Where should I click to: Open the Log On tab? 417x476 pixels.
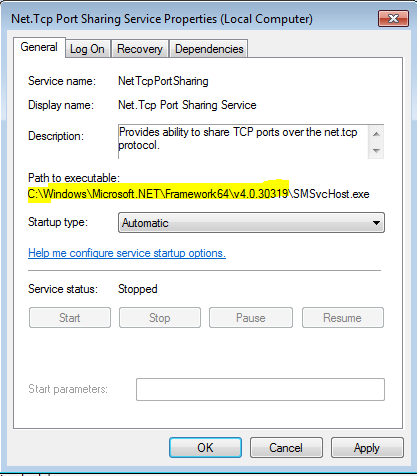[x=87, y=49]
